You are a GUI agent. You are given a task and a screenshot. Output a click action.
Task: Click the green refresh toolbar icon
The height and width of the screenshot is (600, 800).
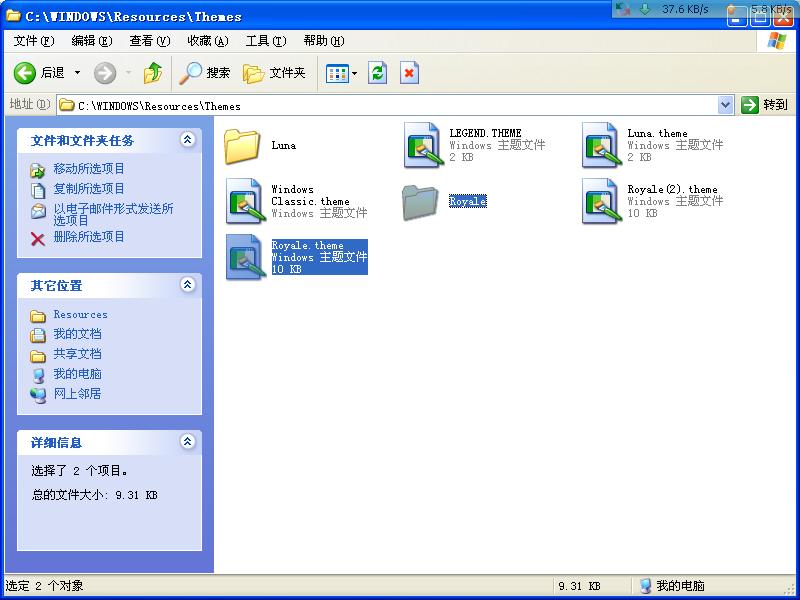(378, 73)
